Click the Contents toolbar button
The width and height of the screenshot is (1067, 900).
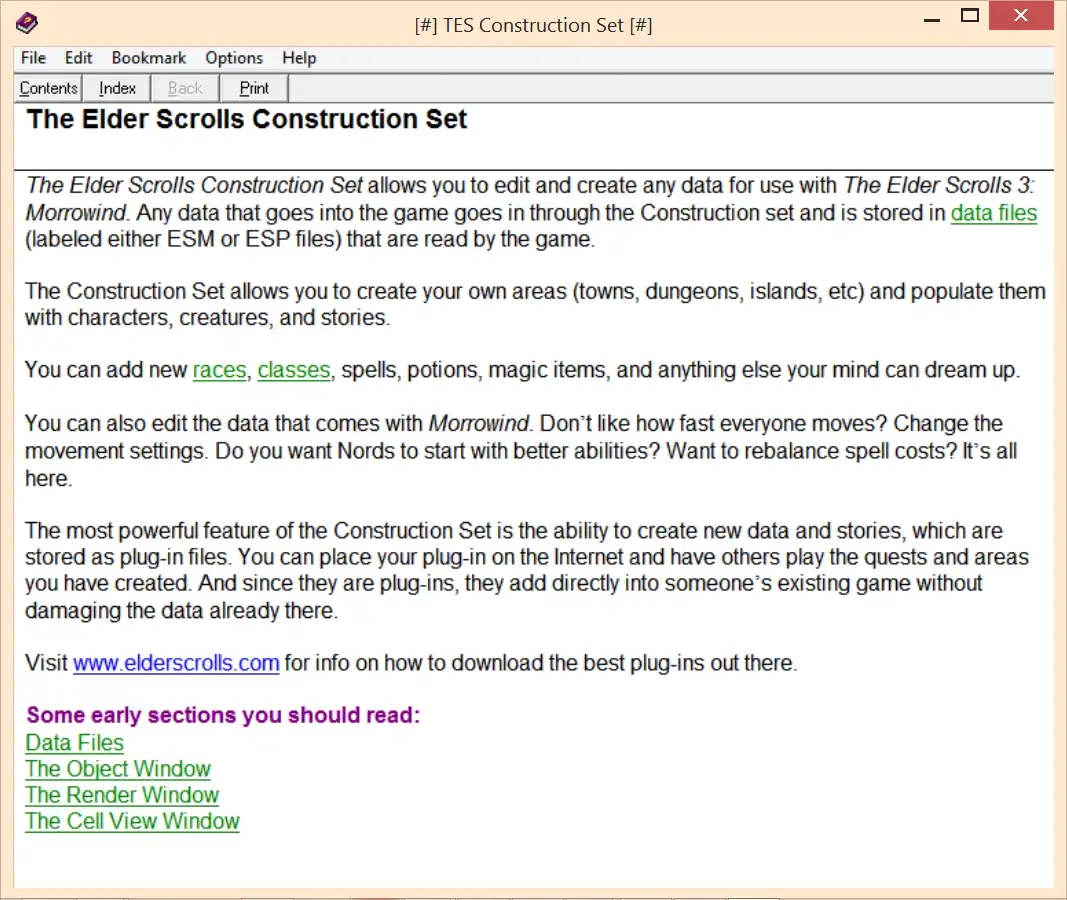pyautogui.click(x=48, y=88)
